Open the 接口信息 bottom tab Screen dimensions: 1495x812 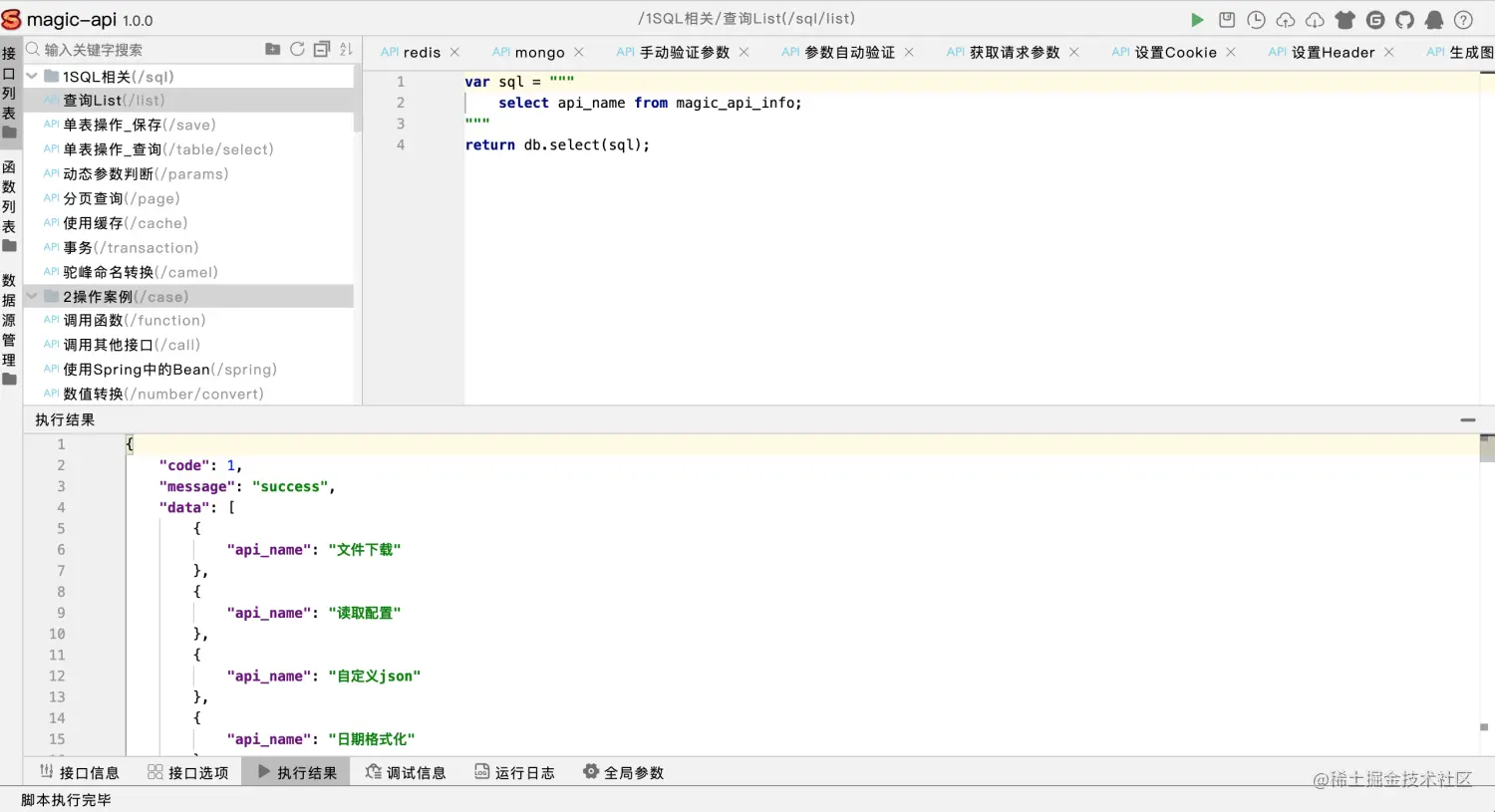click(79, 772)
